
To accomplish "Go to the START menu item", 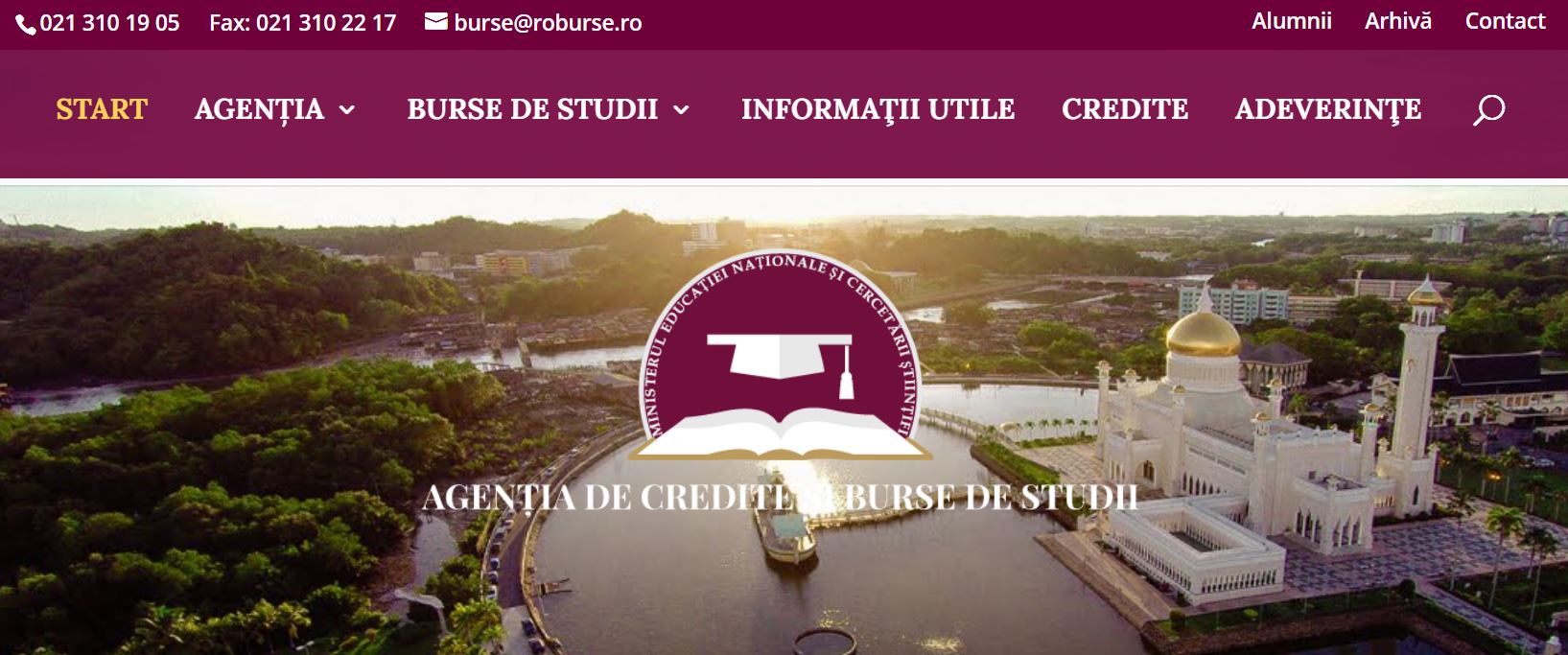I will tap(102, 109).
